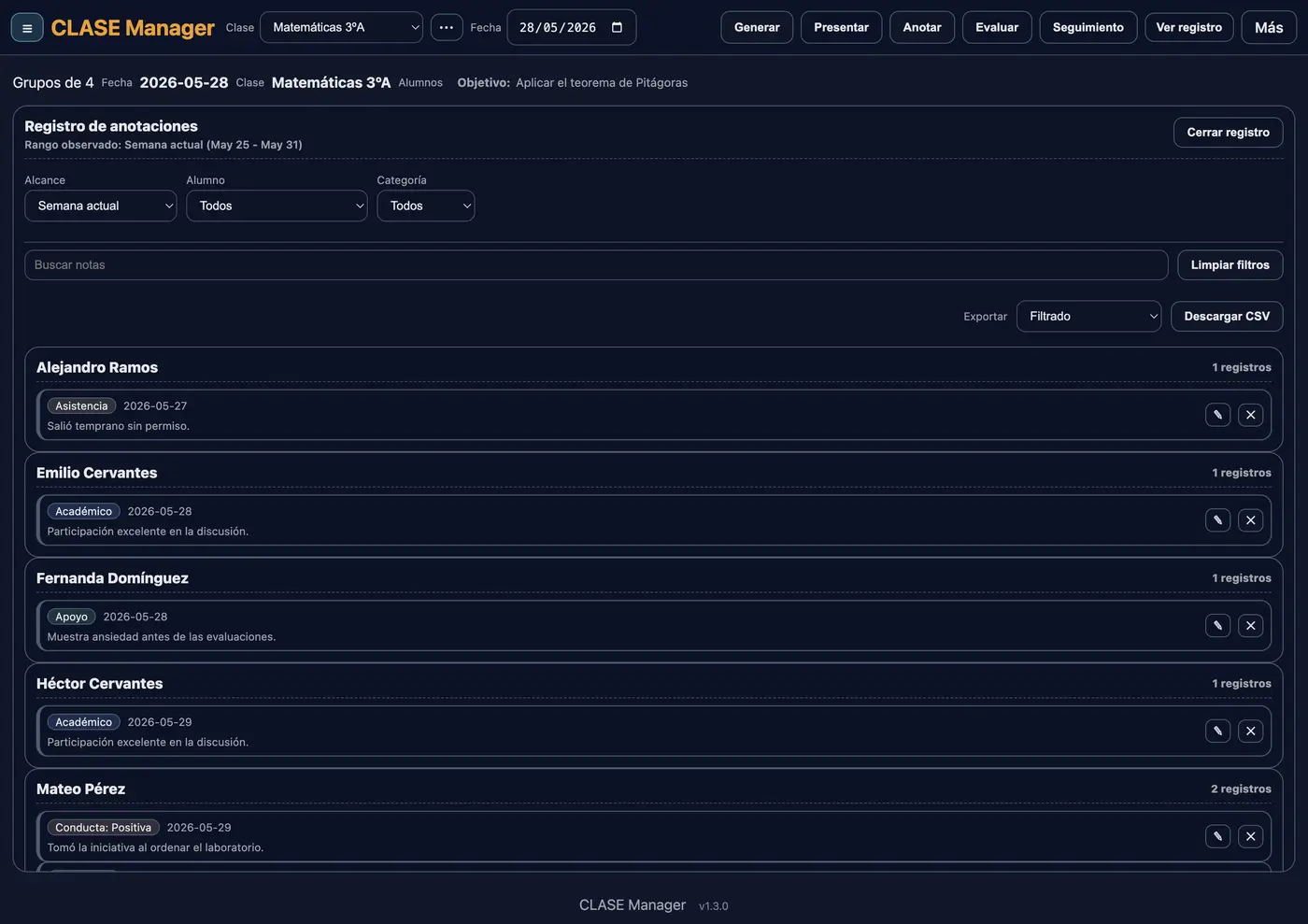Viewport: 1308px width, 924px height.
Task: Delete Héctor Cervantes Académico note
Action: (1250, 732)
